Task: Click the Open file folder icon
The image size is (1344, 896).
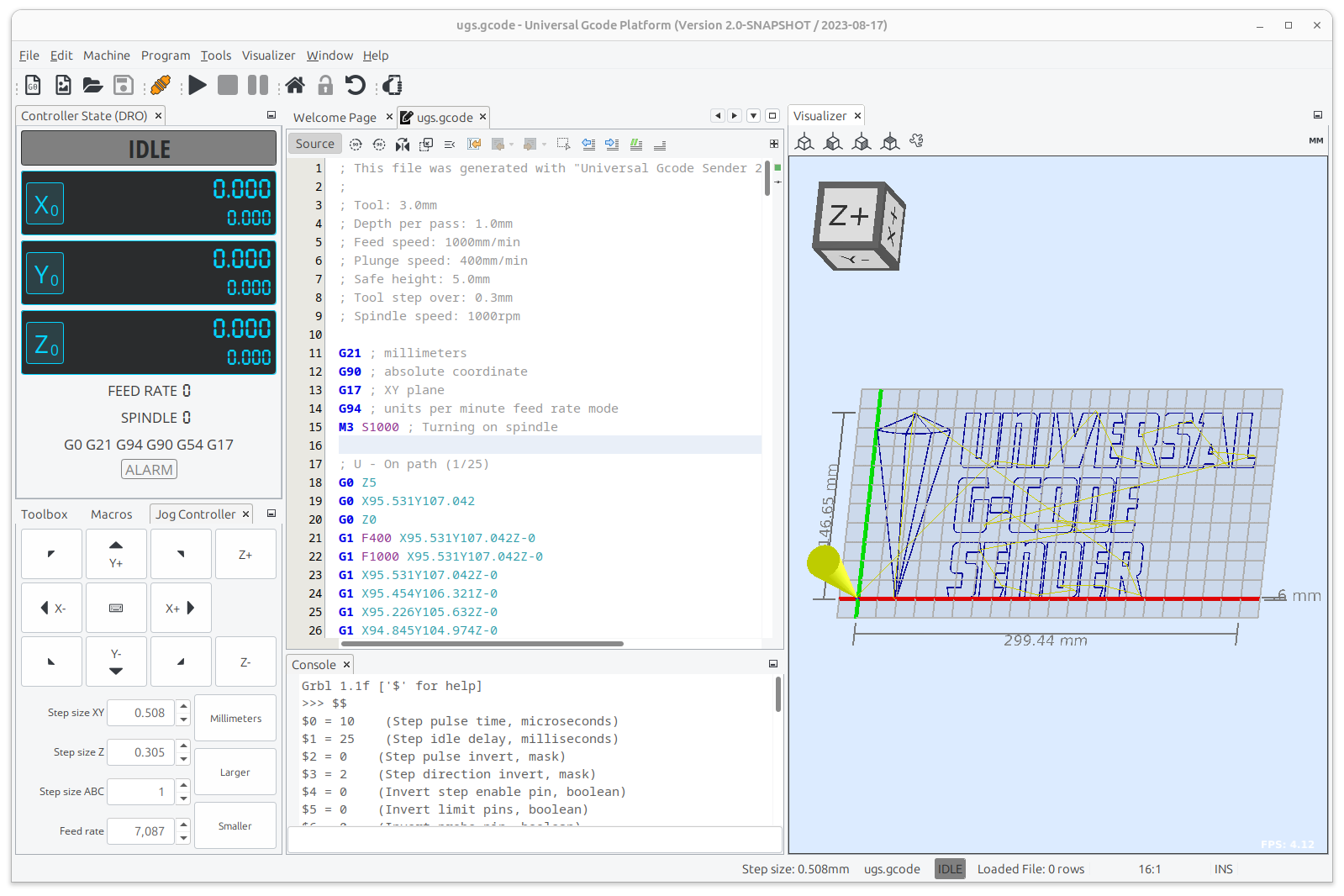Action: point(92,85)
